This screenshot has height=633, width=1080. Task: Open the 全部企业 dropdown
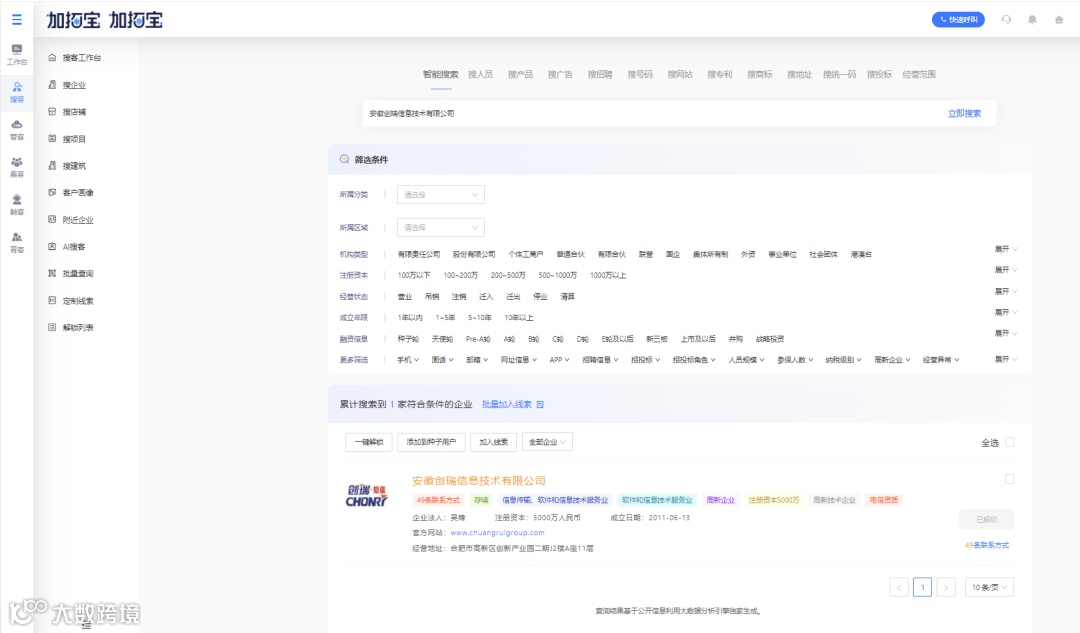(x=547, y=442)
